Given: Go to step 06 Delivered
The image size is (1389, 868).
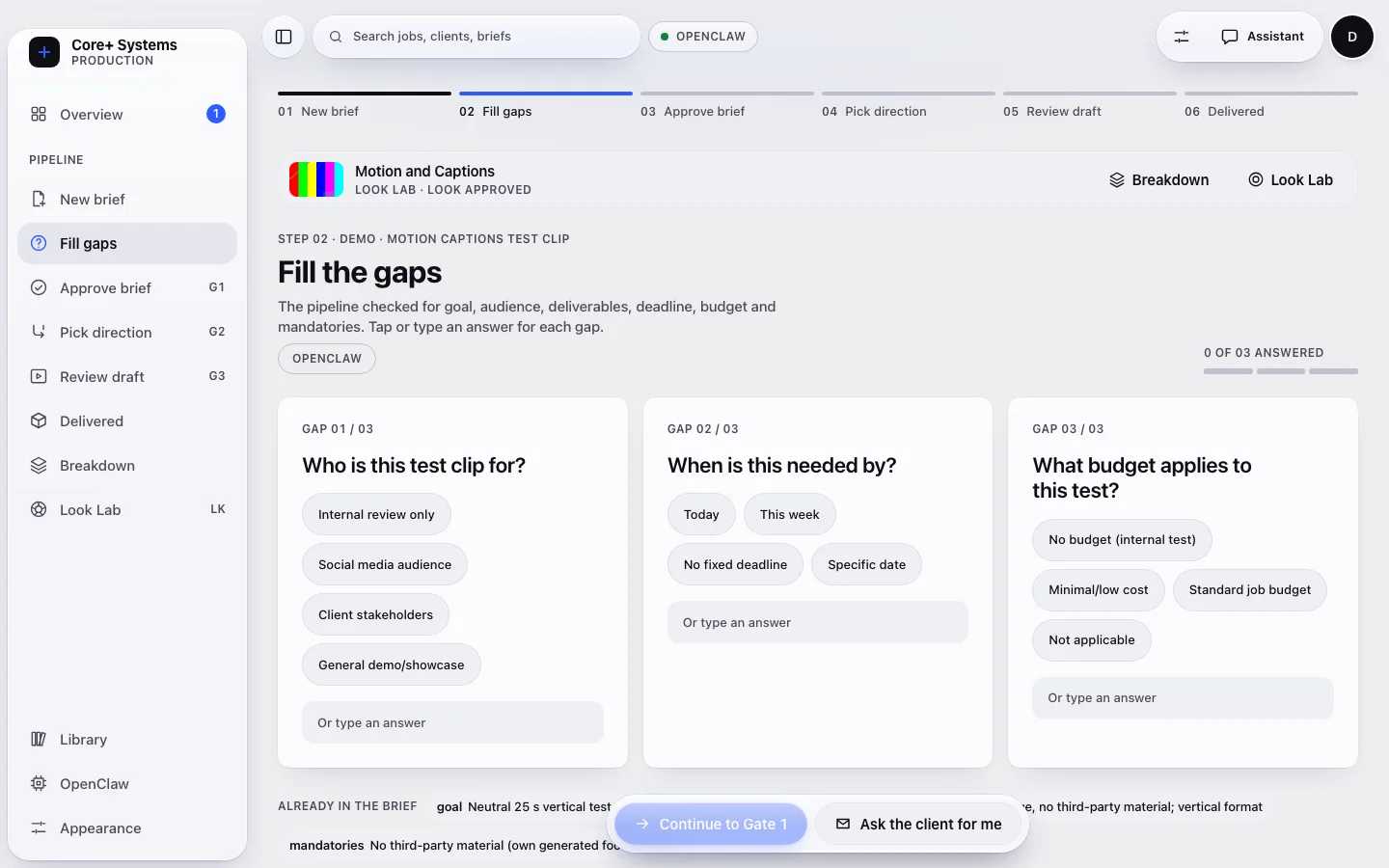Looking at the screenshot, I should 1271,105.
